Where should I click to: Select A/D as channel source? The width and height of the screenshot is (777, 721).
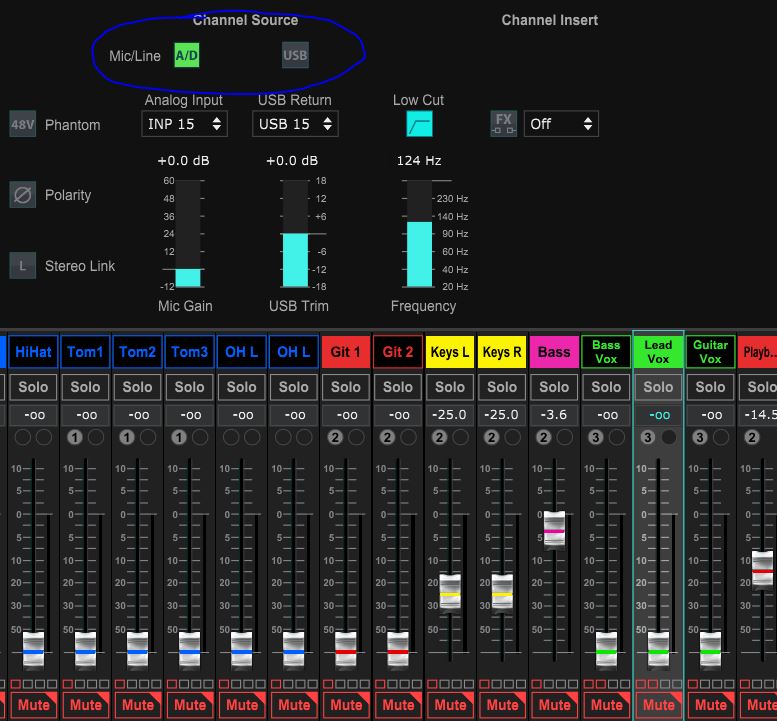pyautogui.click(x=187, y=55)
